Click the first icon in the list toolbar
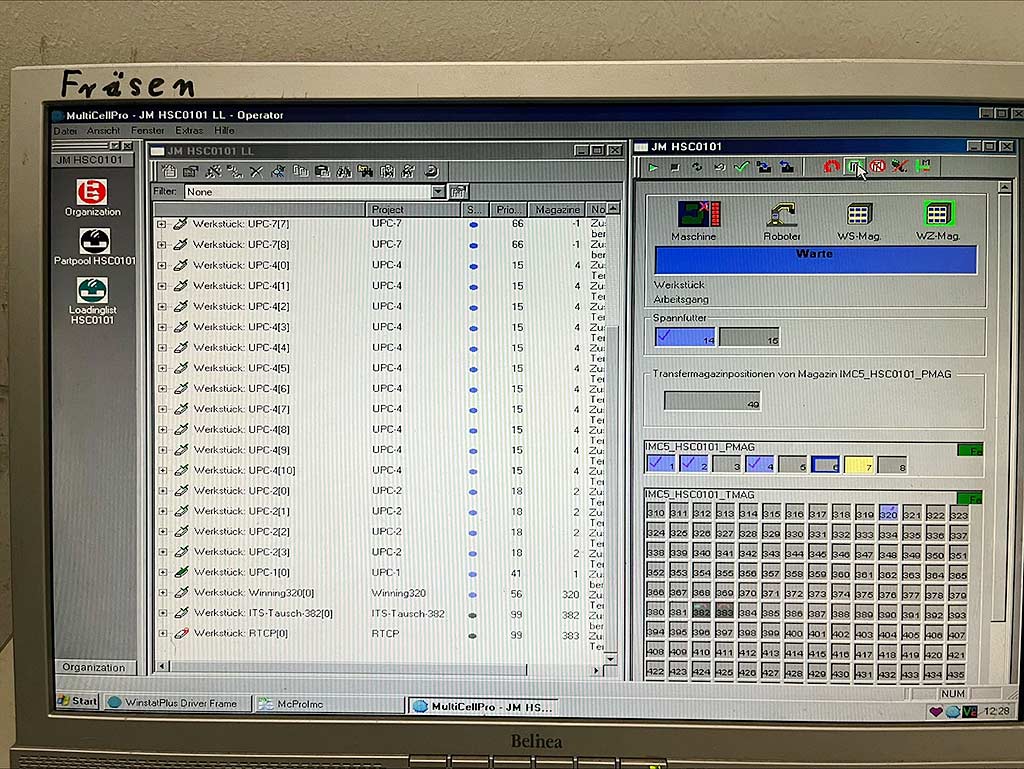1024x769 pixels. point(169,172)
